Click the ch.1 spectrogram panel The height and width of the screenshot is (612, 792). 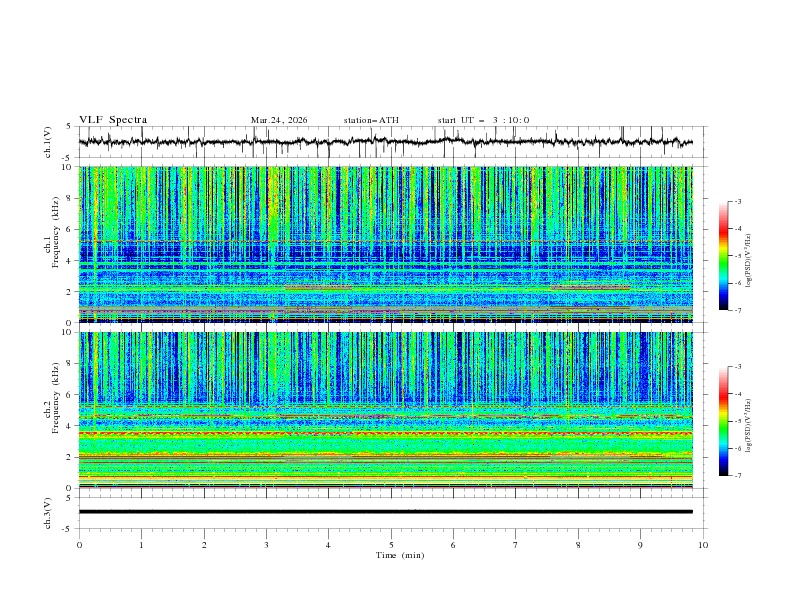385,244
